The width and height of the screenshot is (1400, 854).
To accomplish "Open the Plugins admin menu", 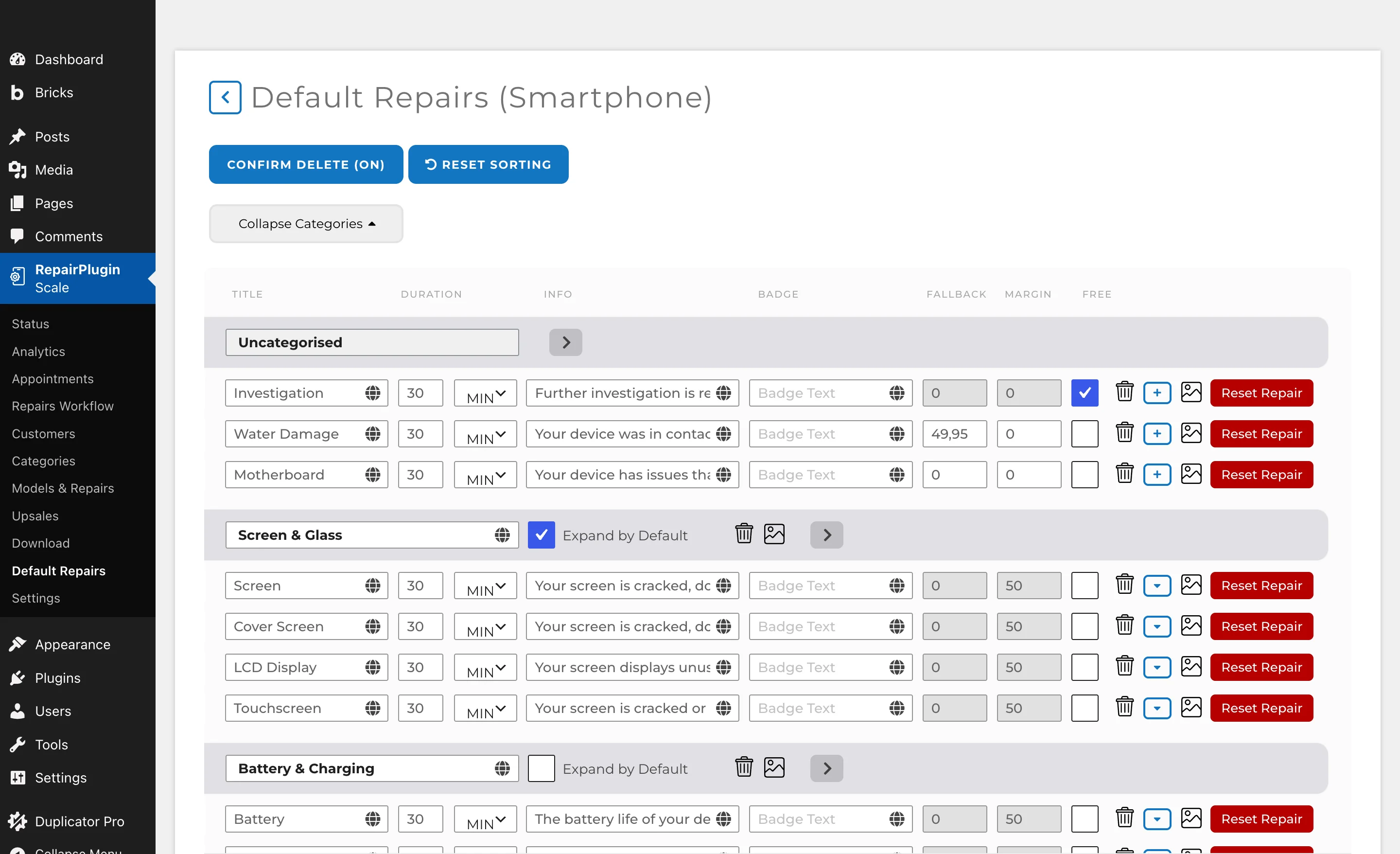I will tap(57, 678).
